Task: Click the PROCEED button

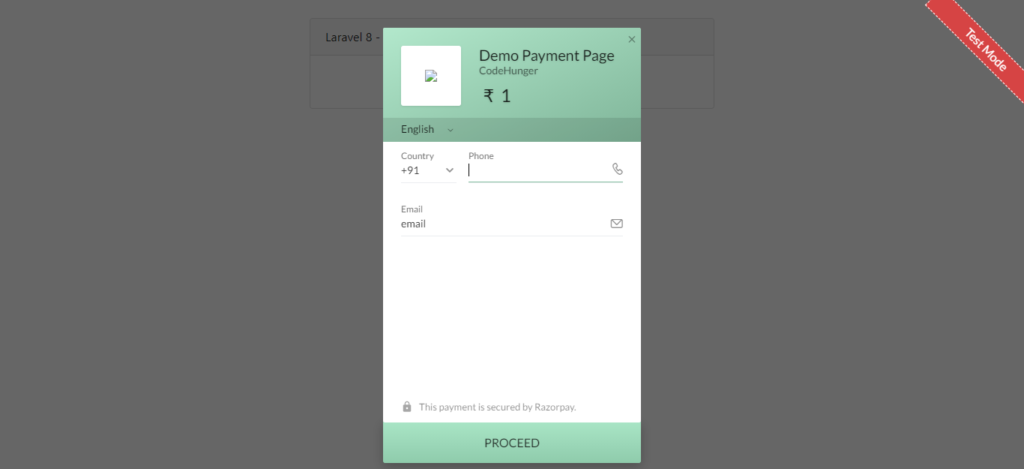Action: (x=512, y=443)
